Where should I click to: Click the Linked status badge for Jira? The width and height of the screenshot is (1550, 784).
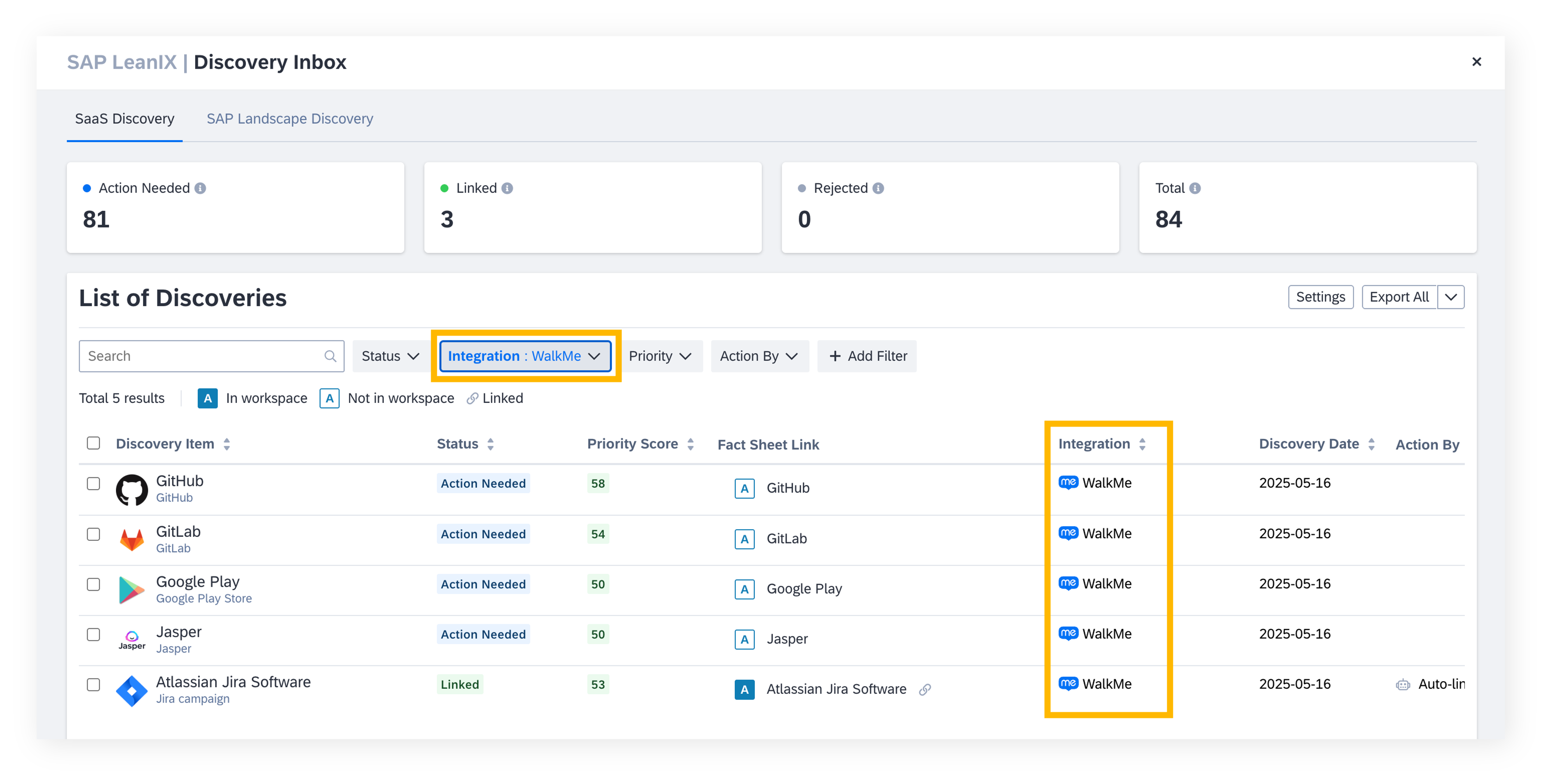click(459, 685)
